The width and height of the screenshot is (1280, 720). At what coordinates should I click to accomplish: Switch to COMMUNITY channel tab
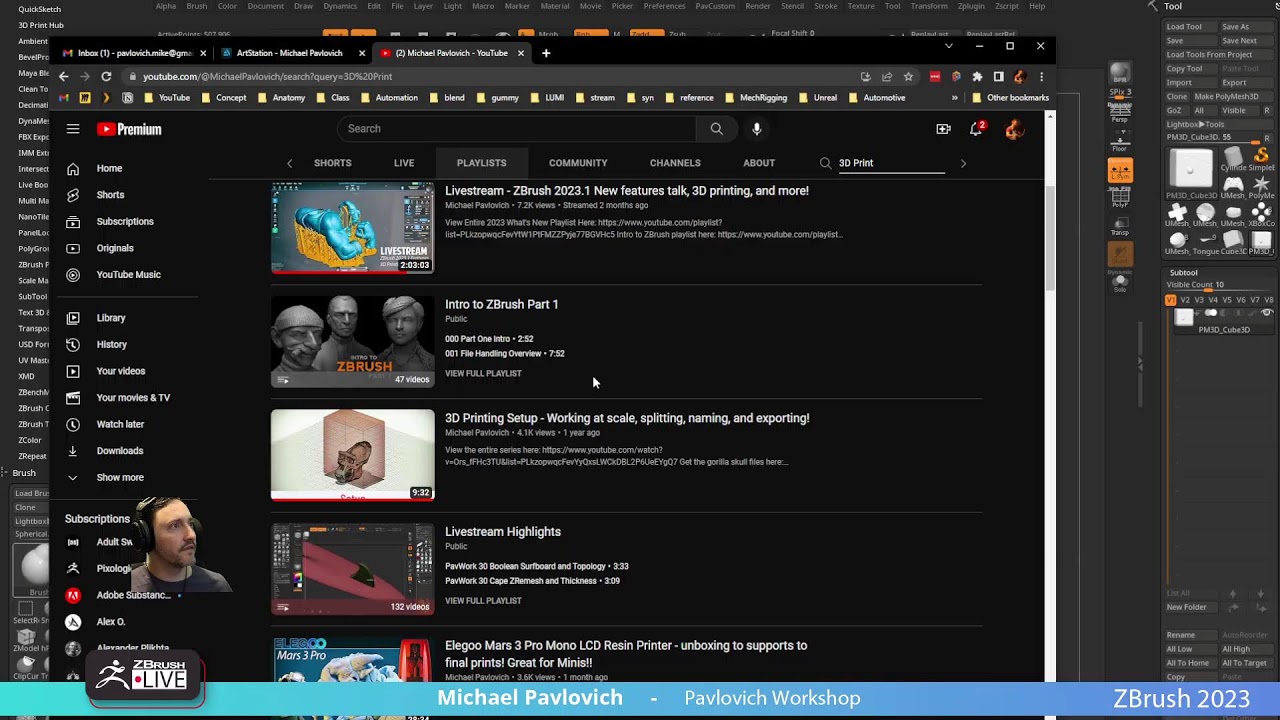(578, 163)
